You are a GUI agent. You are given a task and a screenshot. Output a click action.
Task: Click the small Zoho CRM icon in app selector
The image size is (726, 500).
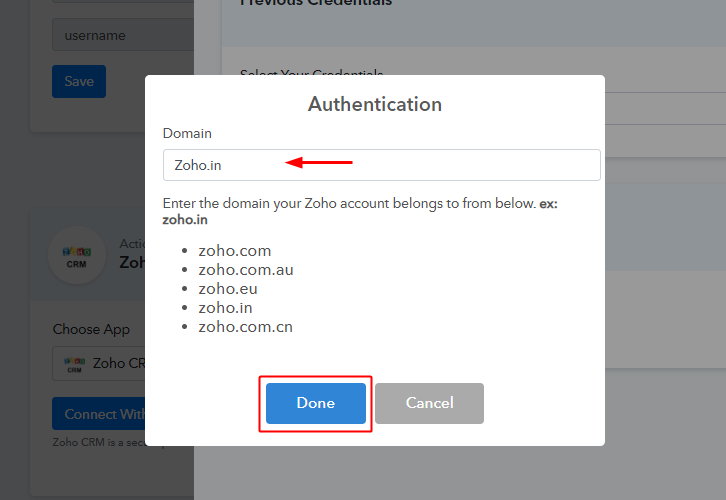[75, 364]
